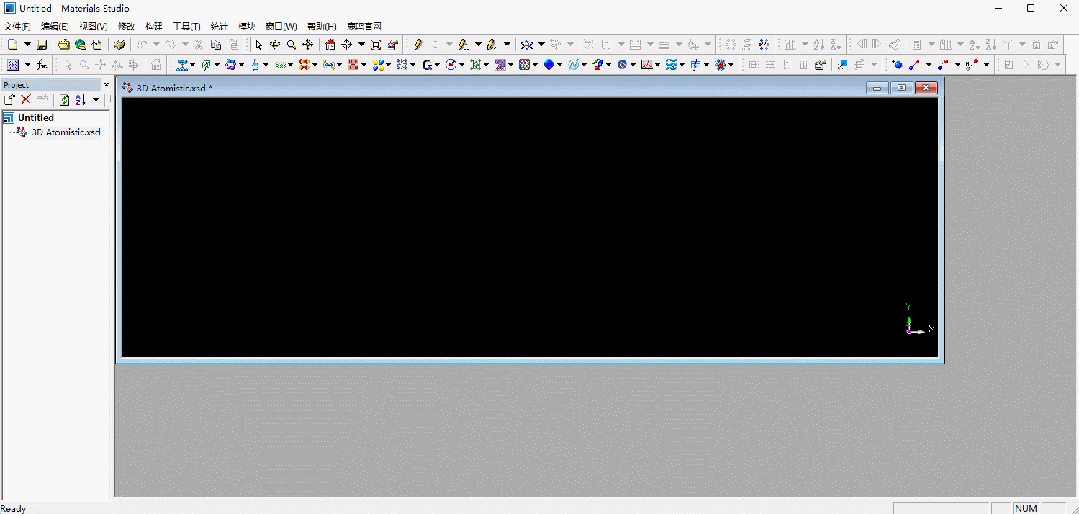The image size is (1079, 514).
Task: Select 3D Atomistic.xsd in project tree
Action: coord(64,132)
